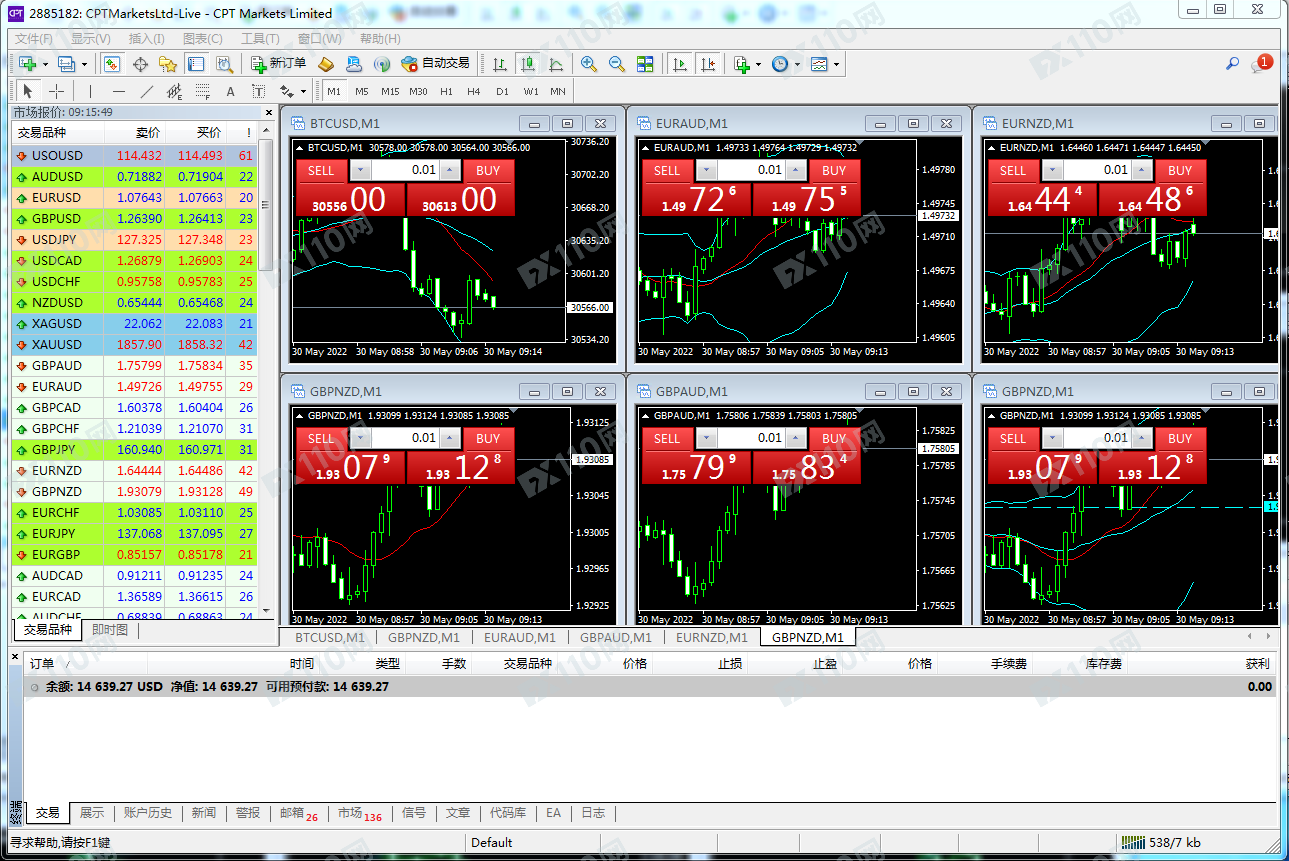Open the 图表(C) menu
The height and width of the screenshot is (861, 1289).
(x=203, y=38)
